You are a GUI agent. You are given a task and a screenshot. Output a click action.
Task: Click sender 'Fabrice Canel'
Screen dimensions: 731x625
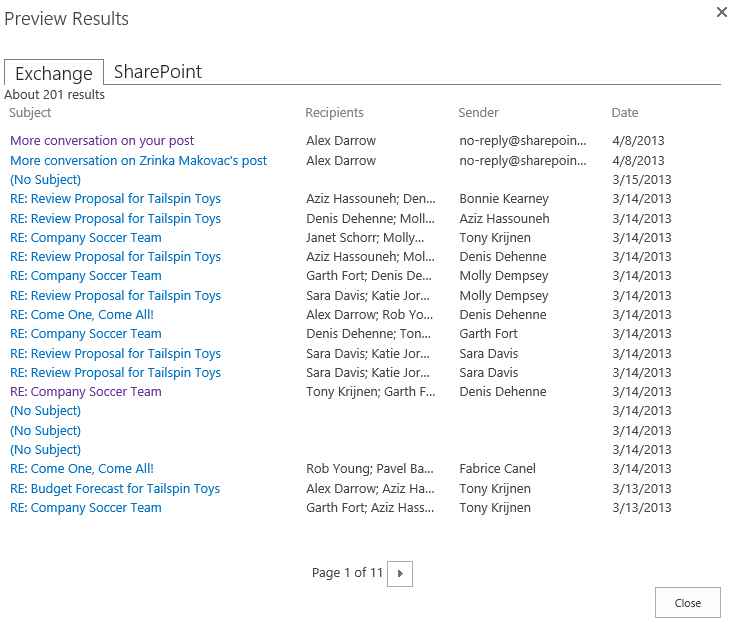point(497,468)
